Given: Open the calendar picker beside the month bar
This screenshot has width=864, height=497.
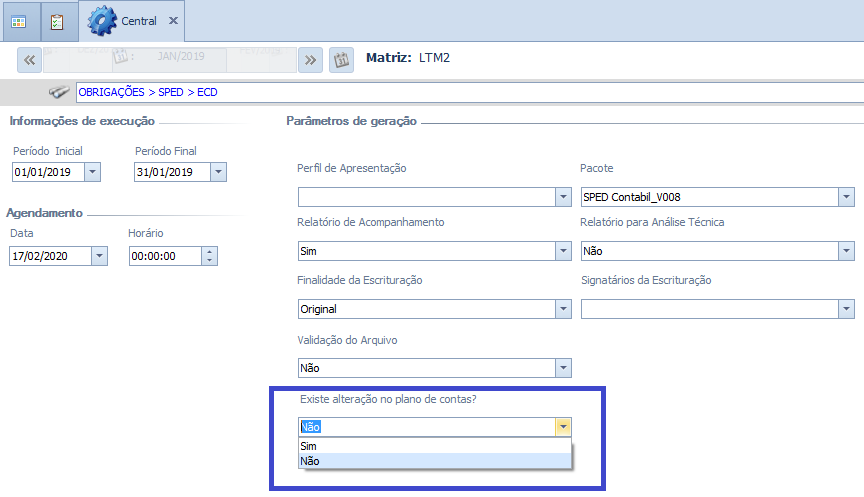Looking at the screenshot, I should (x=340, y=59).
